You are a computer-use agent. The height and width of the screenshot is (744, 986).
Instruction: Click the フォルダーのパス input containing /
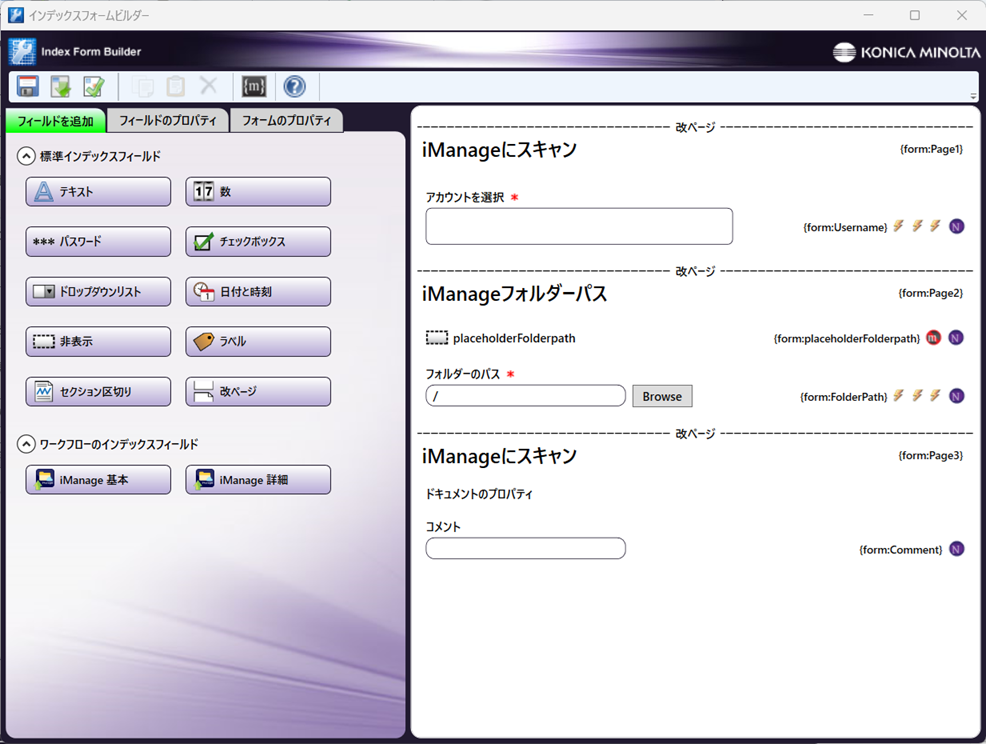click(525, 396)
